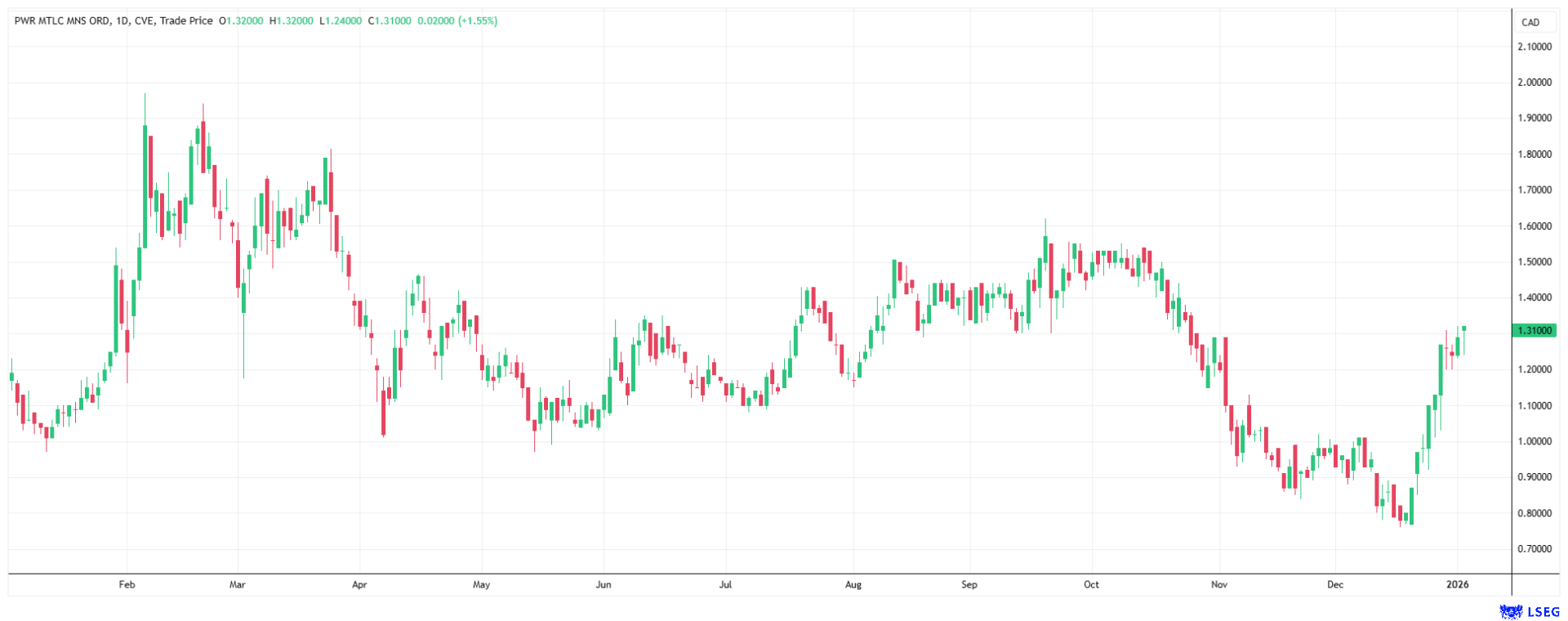The image size is (1568, 621).
Task: Click the 1.50000 price axis label
Action: (1535, 262)
